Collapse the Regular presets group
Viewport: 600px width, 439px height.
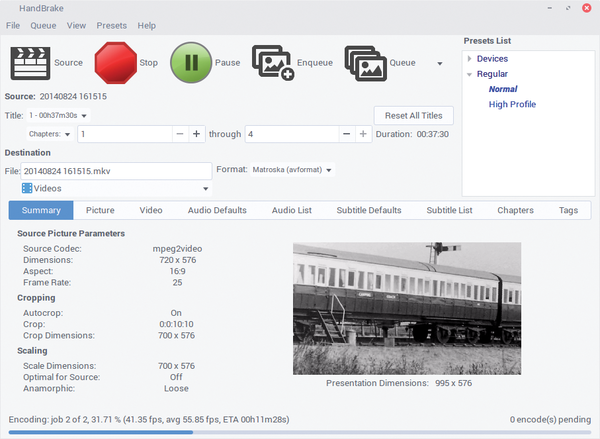tap(470, 74)
